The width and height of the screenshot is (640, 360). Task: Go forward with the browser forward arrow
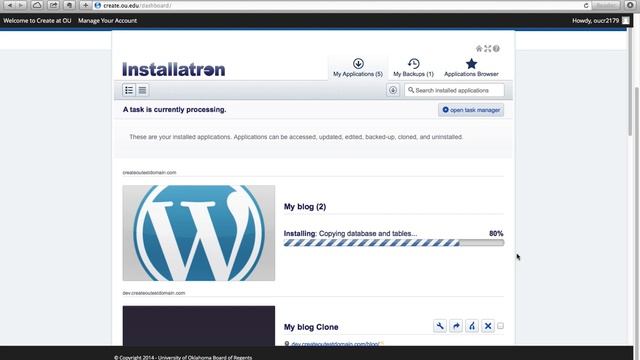click(x=20, y=5)
